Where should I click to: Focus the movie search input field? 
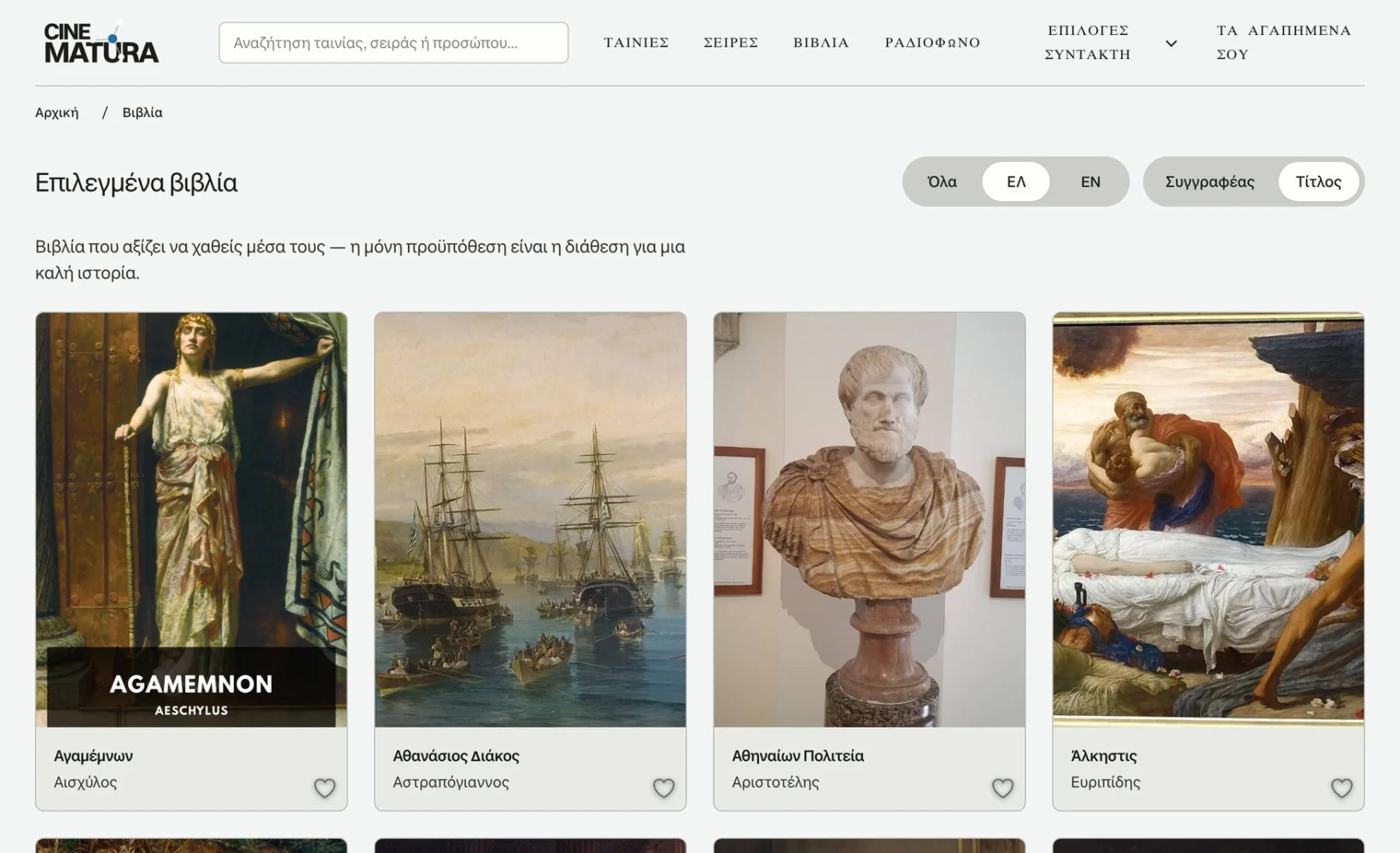[394, 43]
